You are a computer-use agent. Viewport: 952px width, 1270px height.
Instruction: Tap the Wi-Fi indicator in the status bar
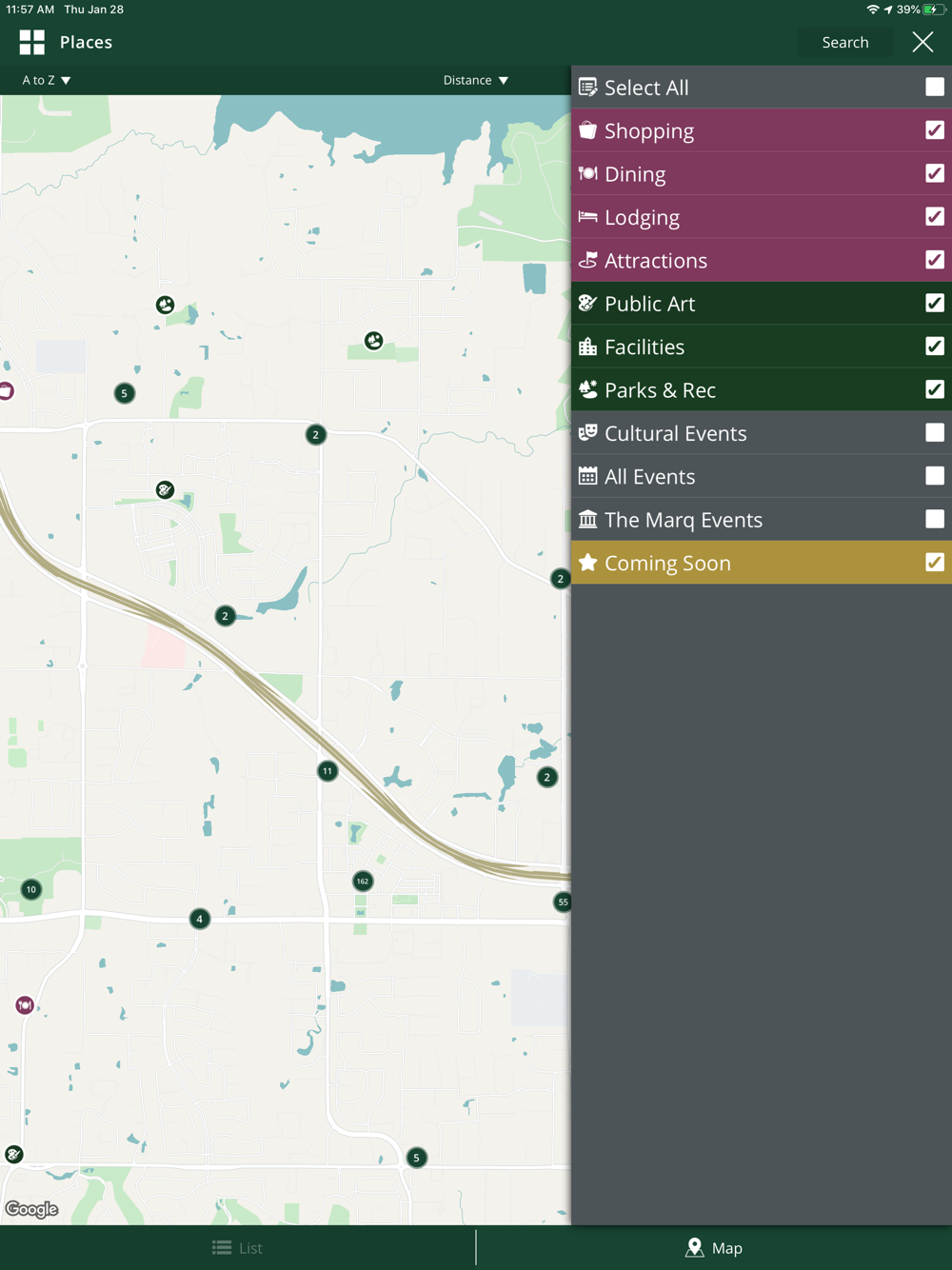coord(872,10)
